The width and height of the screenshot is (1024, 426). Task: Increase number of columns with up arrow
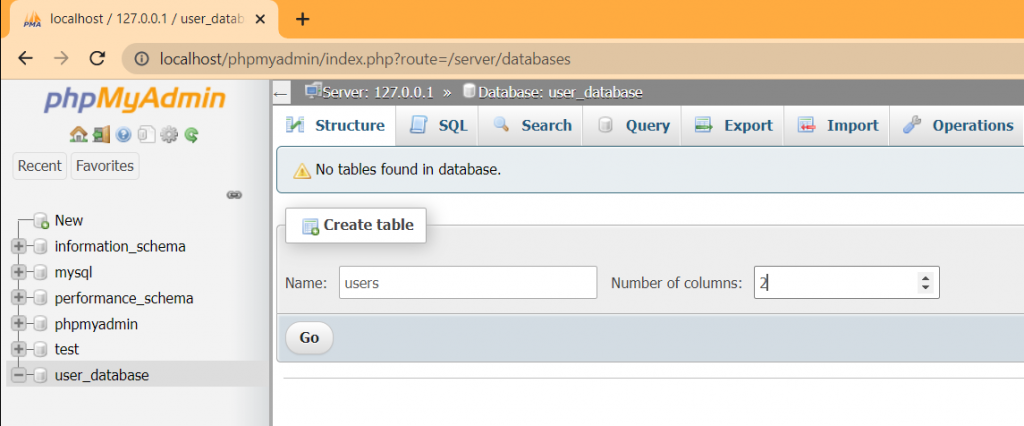pos(926,277)
